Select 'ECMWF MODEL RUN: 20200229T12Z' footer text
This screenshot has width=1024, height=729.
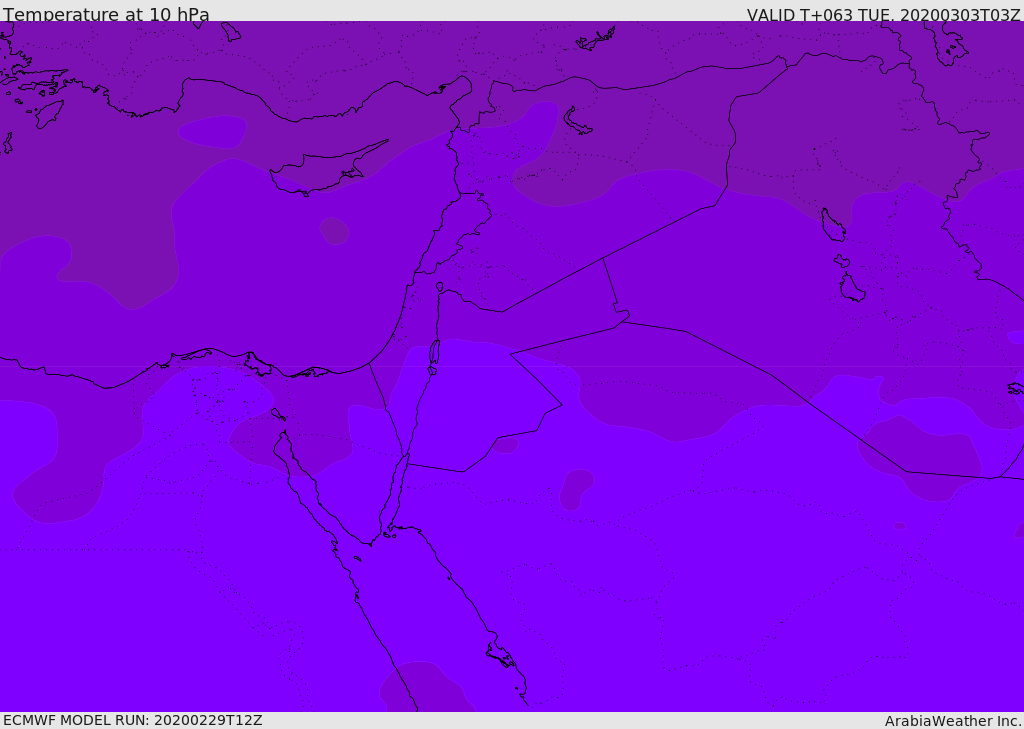[x=133, y=720]
